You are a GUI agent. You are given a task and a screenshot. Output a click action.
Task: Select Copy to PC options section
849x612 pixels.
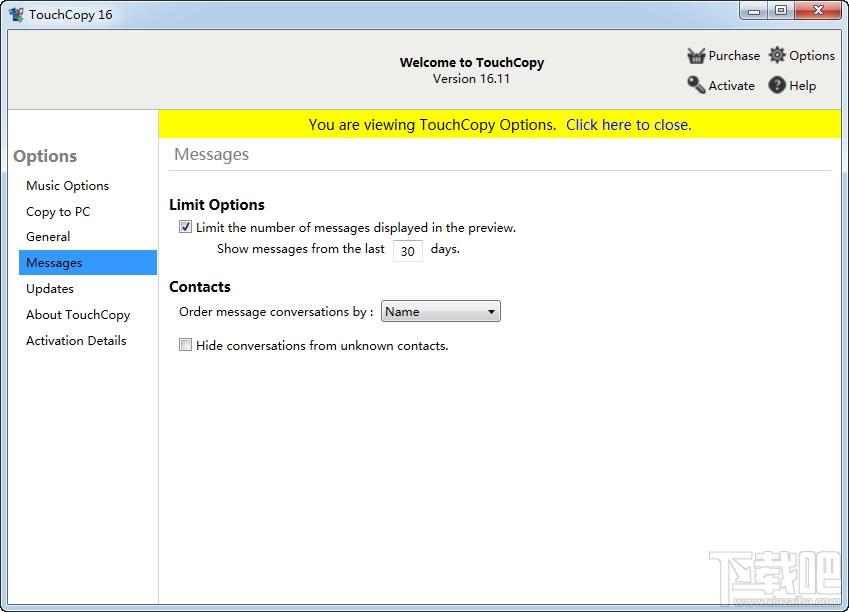tap(58, 212)
